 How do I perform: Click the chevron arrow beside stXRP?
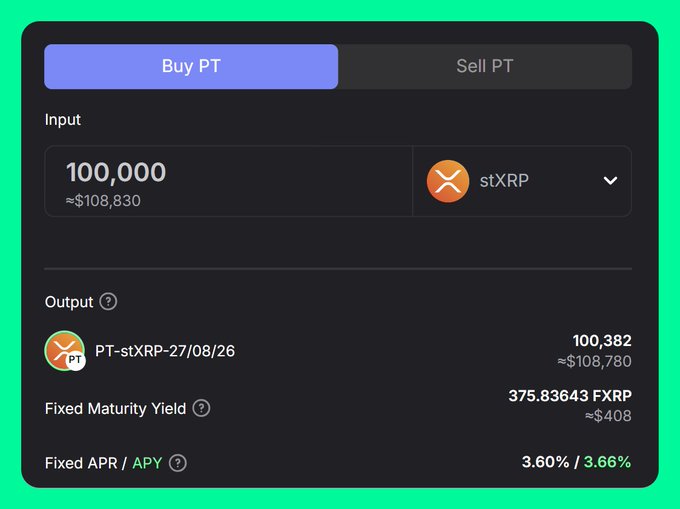(610, 181)
